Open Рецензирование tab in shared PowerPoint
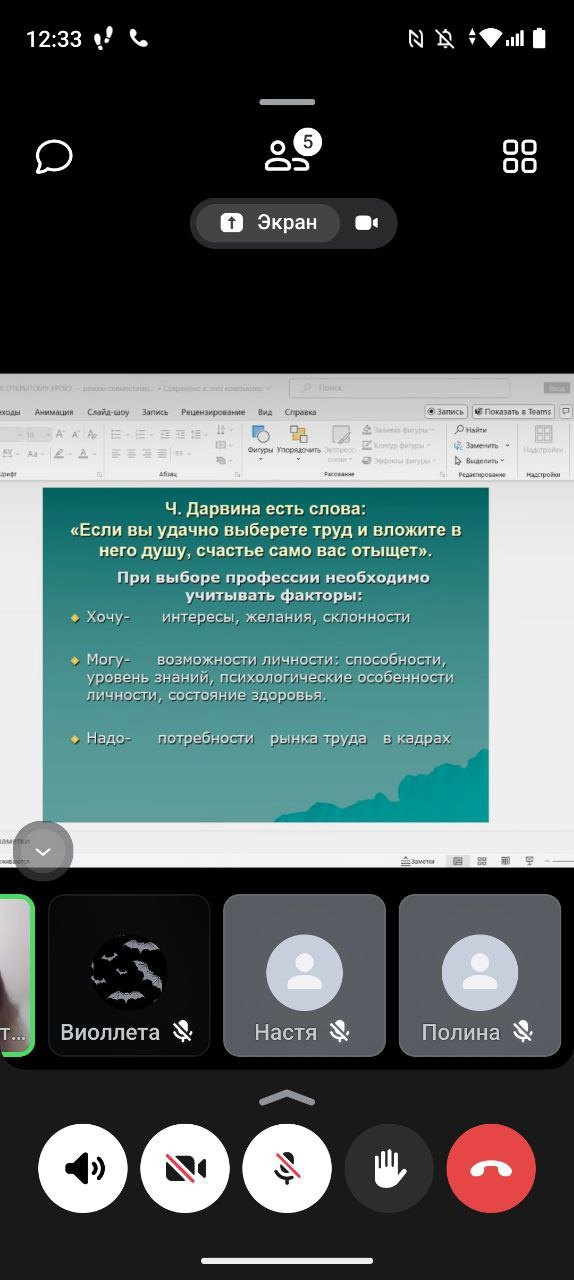Image resolution: width=574 pixels, height=1280 pixels. coord(213,411)
